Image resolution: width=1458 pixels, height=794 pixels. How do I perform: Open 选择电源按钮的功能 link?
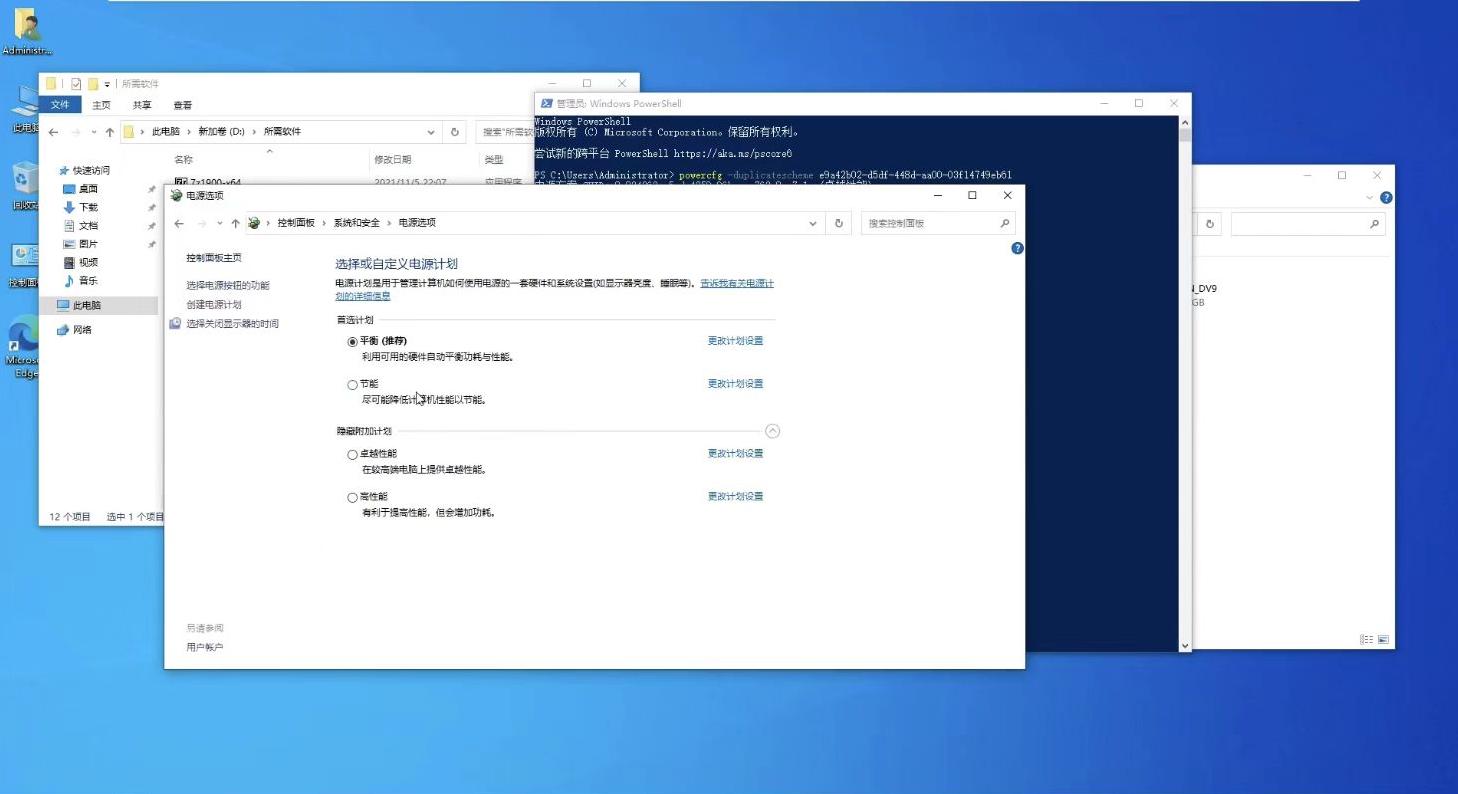click(x=228, y=286)
